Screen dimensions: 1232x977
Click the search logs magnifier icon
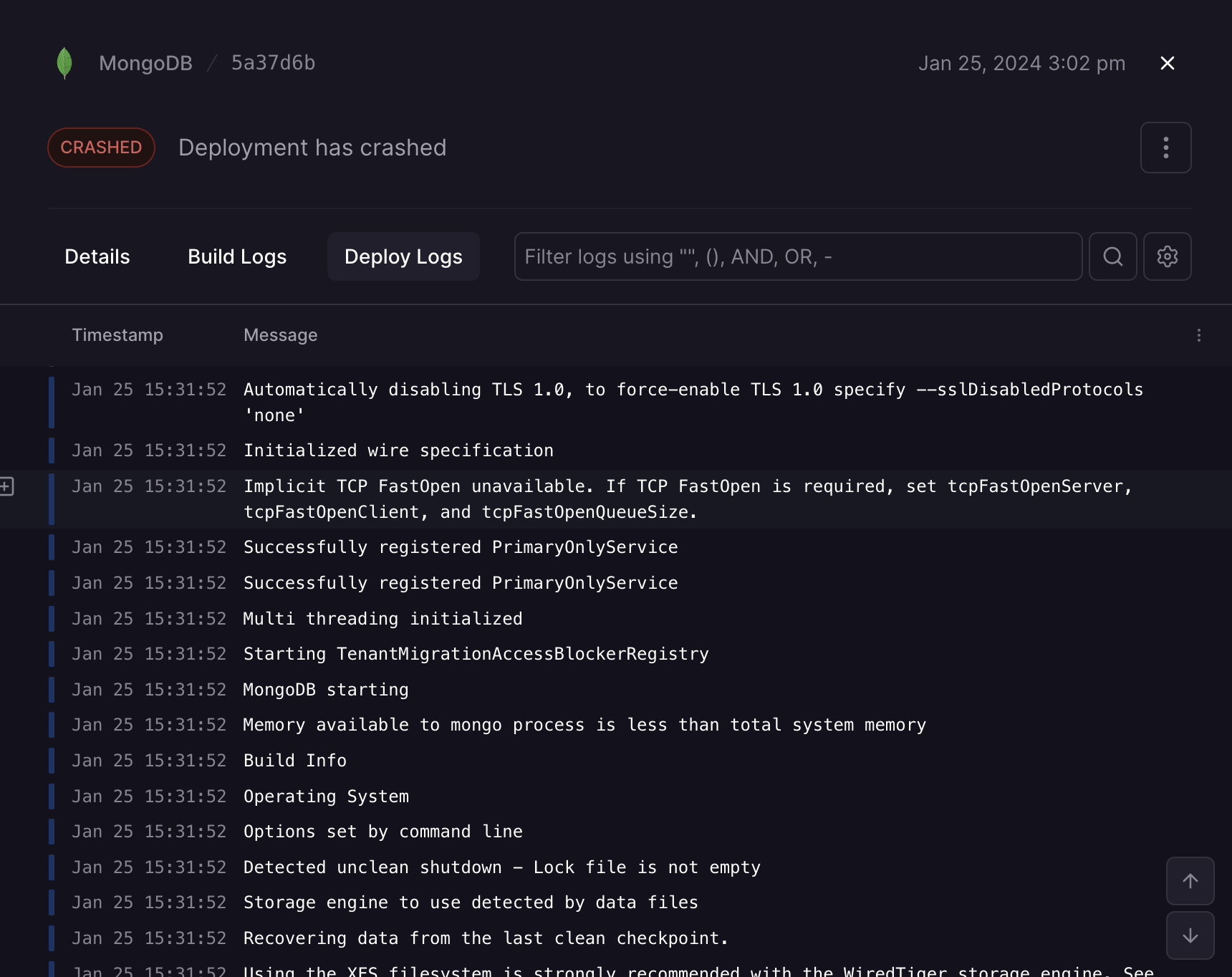[x=1112, y=256]
